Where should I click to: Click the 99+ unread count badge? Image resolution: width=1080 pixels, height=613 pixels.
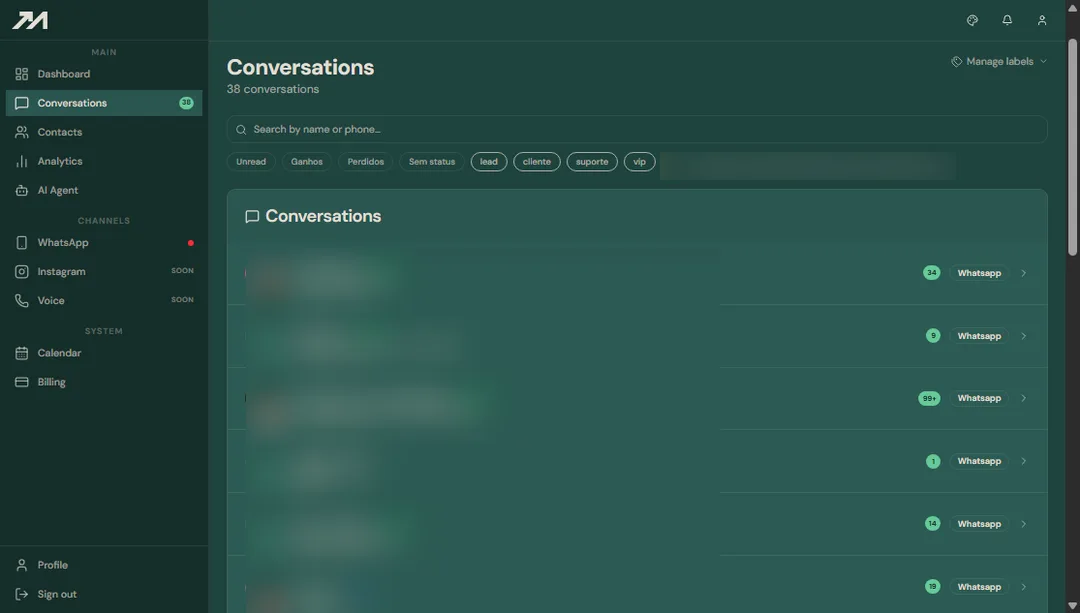(x=929, y=398)
